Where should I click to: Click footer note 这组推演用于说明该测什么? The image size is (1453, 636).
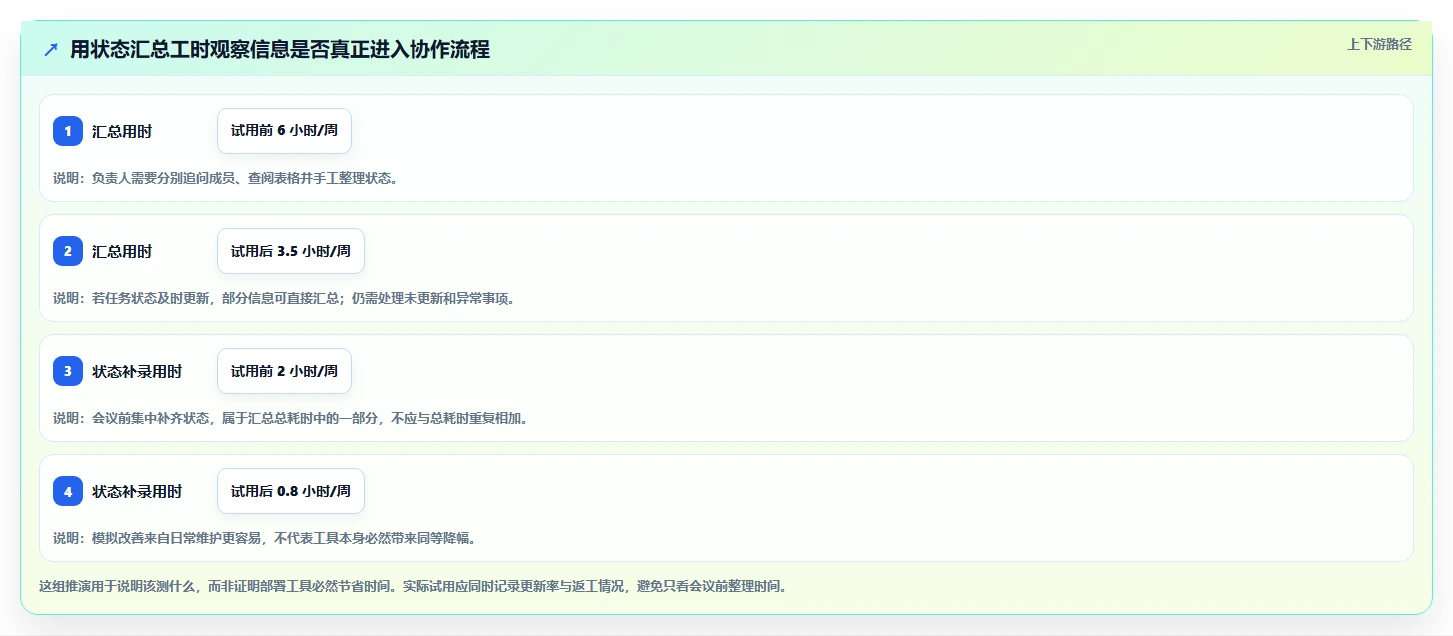[413, 586]
